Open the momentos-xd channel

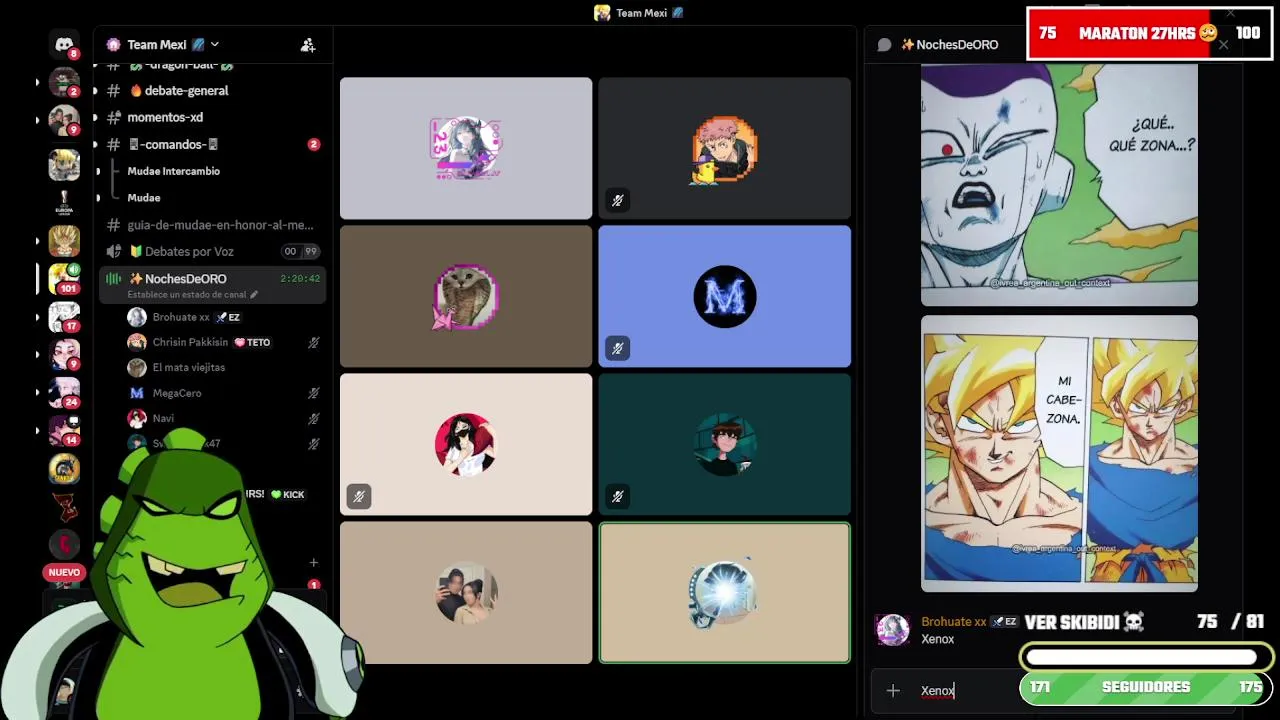[165, 117]
